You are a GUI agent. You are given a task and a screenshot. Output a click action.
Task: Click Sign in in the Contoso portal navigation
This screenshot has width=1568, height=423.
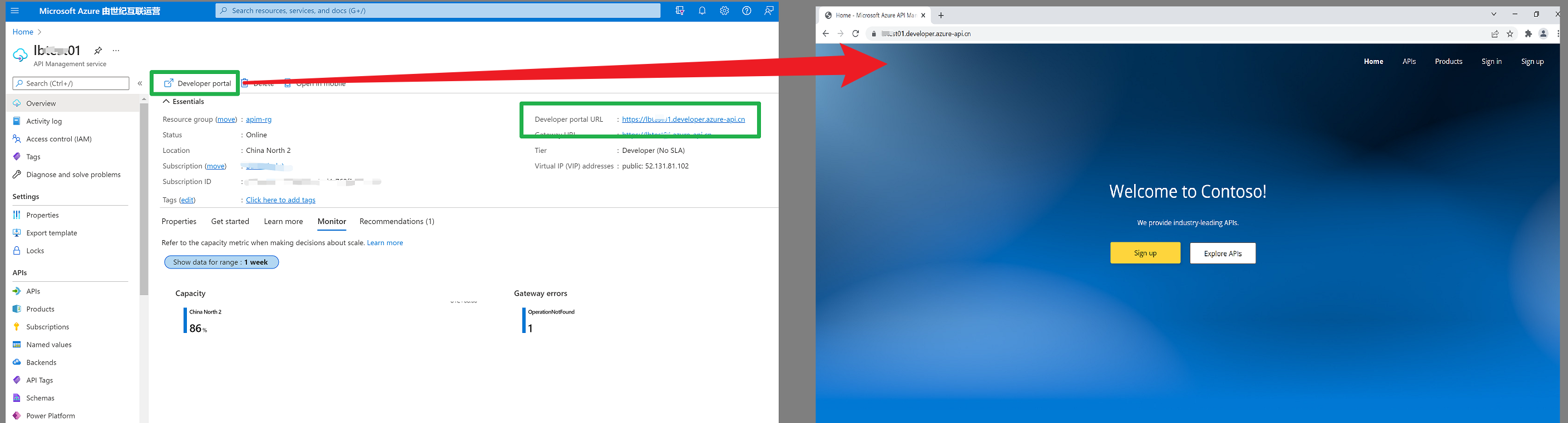[1491, 62]
